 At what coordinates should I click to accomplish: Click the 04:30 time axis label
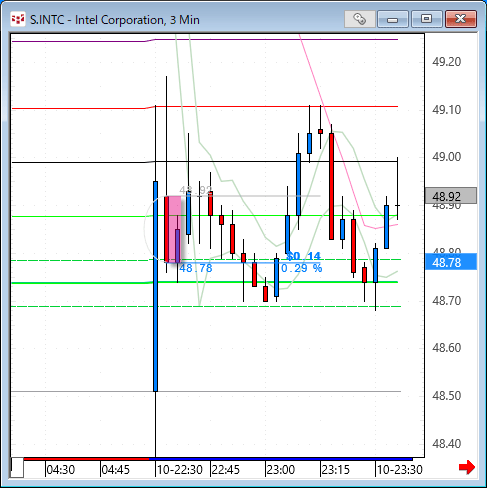coord(61,470)
